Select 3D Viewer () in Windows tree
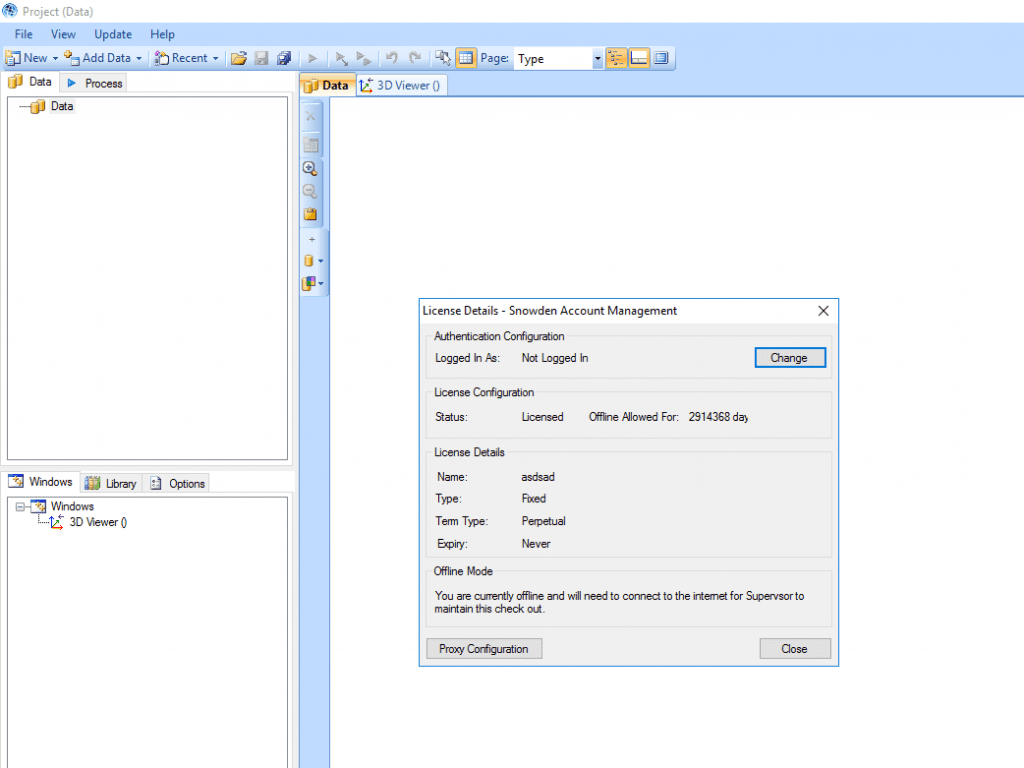This screenshot has width=1024, height=768. [98, 522]
